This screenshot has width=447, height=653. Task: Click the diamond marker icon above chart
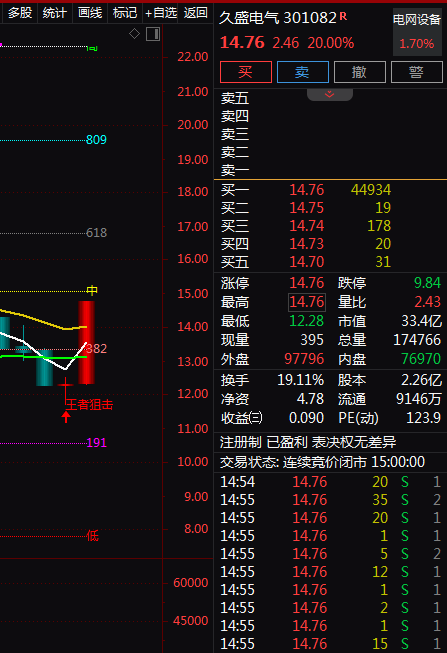(x=134, y=33)
